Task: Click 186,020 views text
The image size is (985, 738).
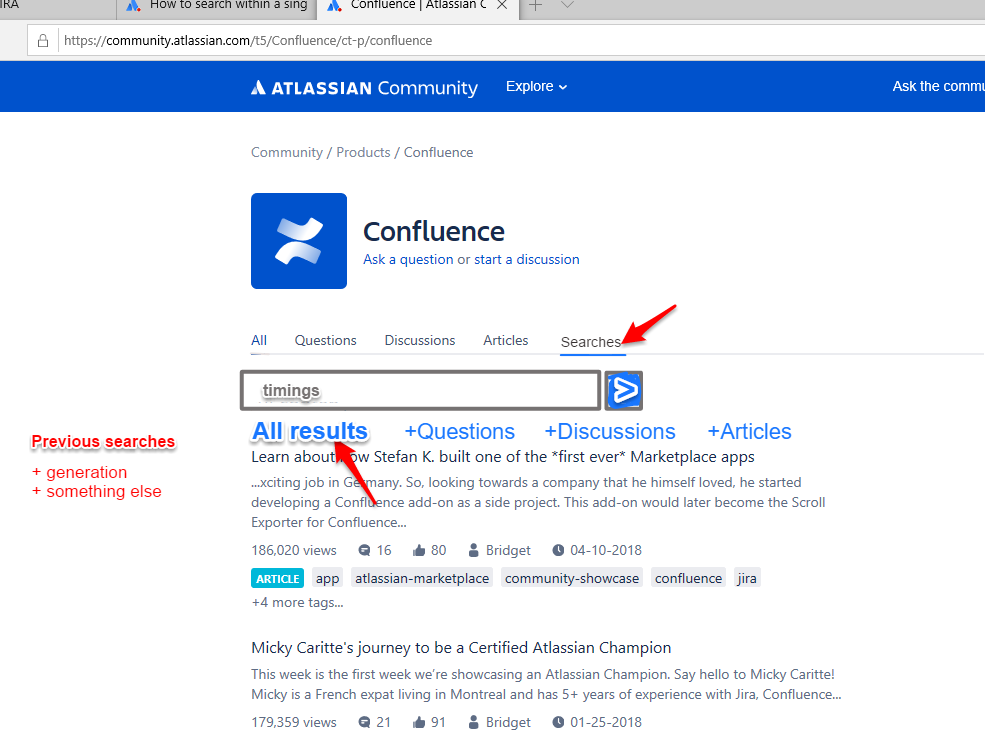Action: tap(294, 551)
